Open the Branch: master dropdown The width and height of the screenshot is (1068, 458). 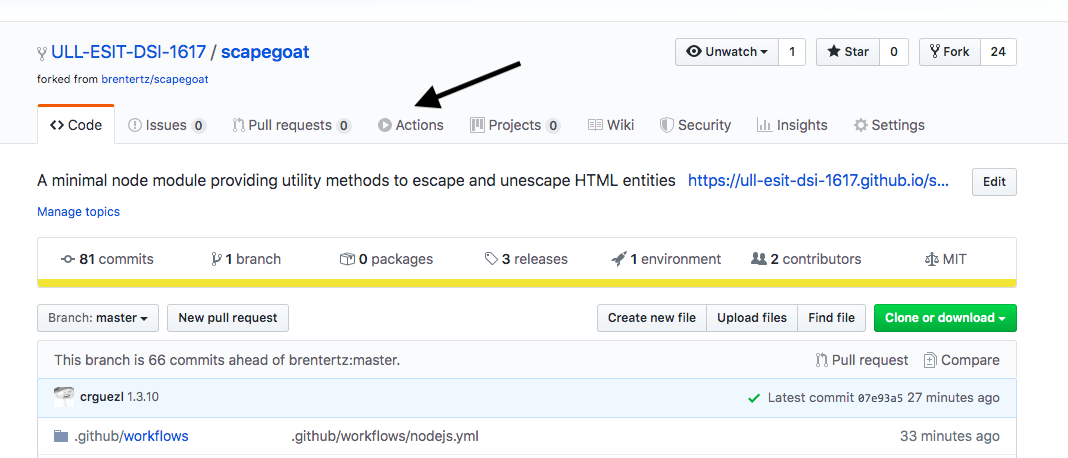(x=98, y=318)
